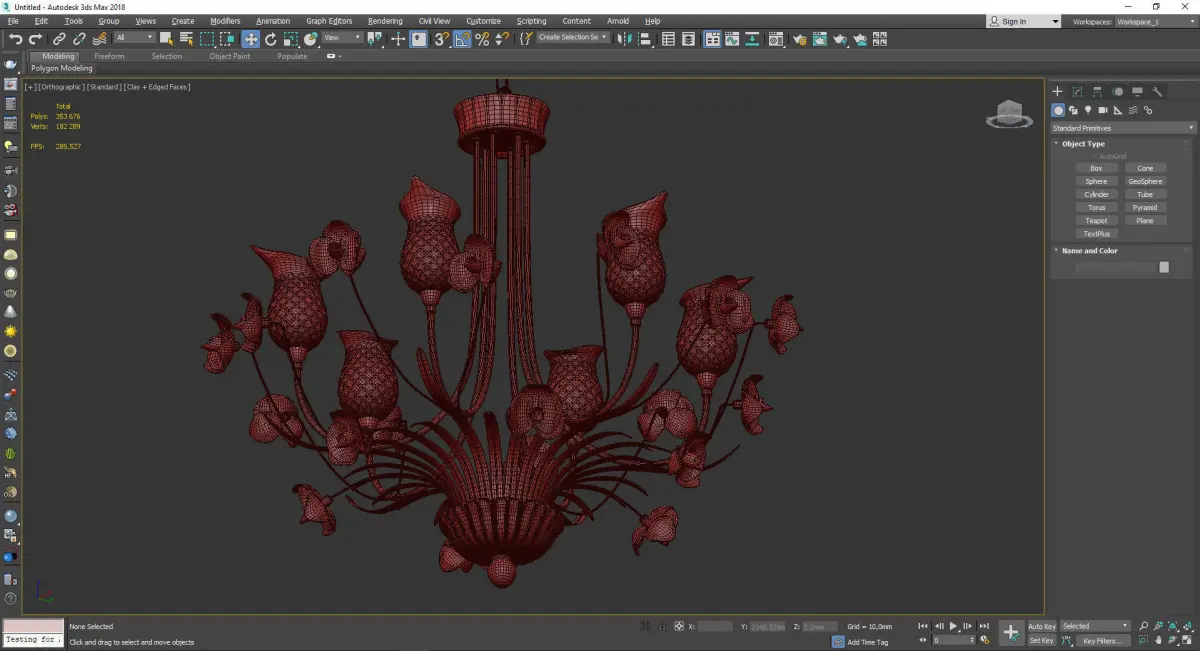Toggle the 3D Snaps button
Screen dimensions: 1200x651
[x=440, y=39]
